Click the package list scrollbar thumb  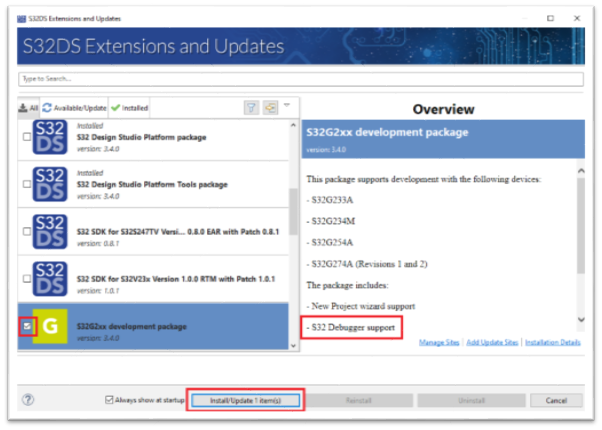coord(293,211)
